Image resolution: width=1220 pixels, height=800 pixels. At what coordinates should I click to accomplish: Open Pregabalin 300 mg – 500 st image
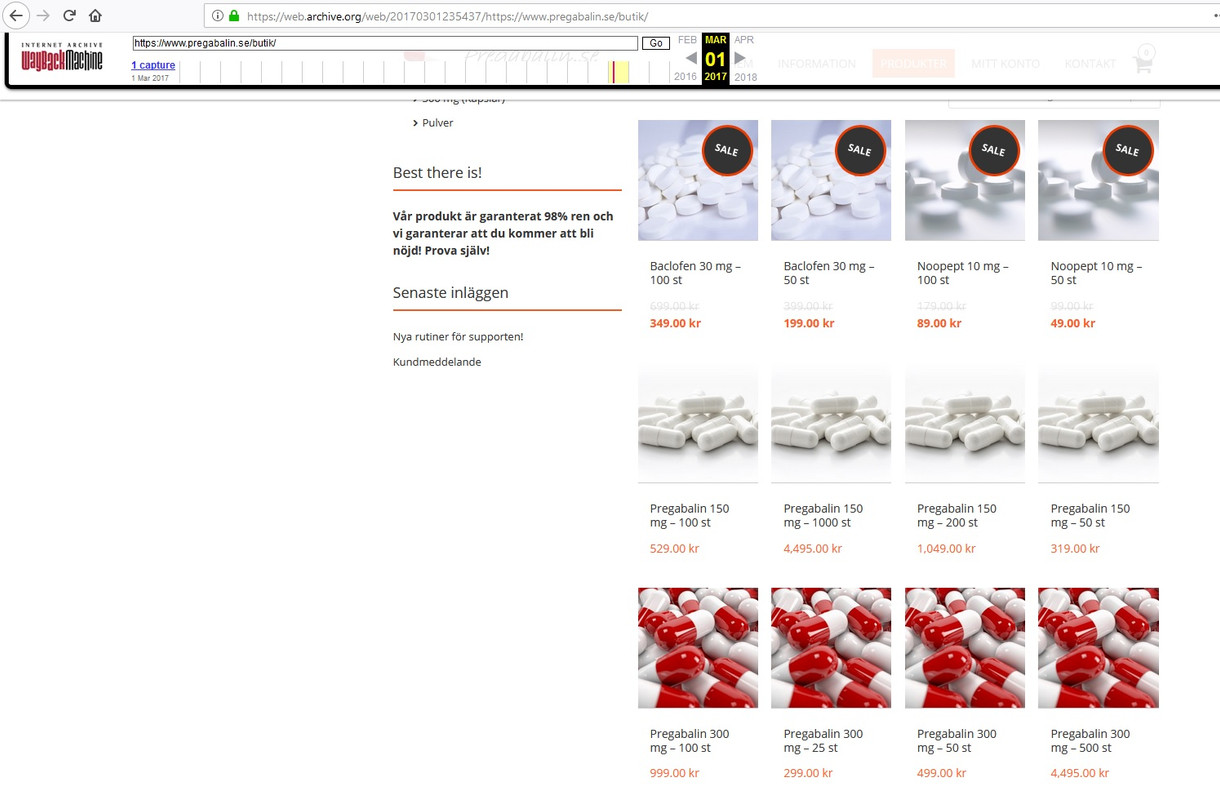(1098, 648)
